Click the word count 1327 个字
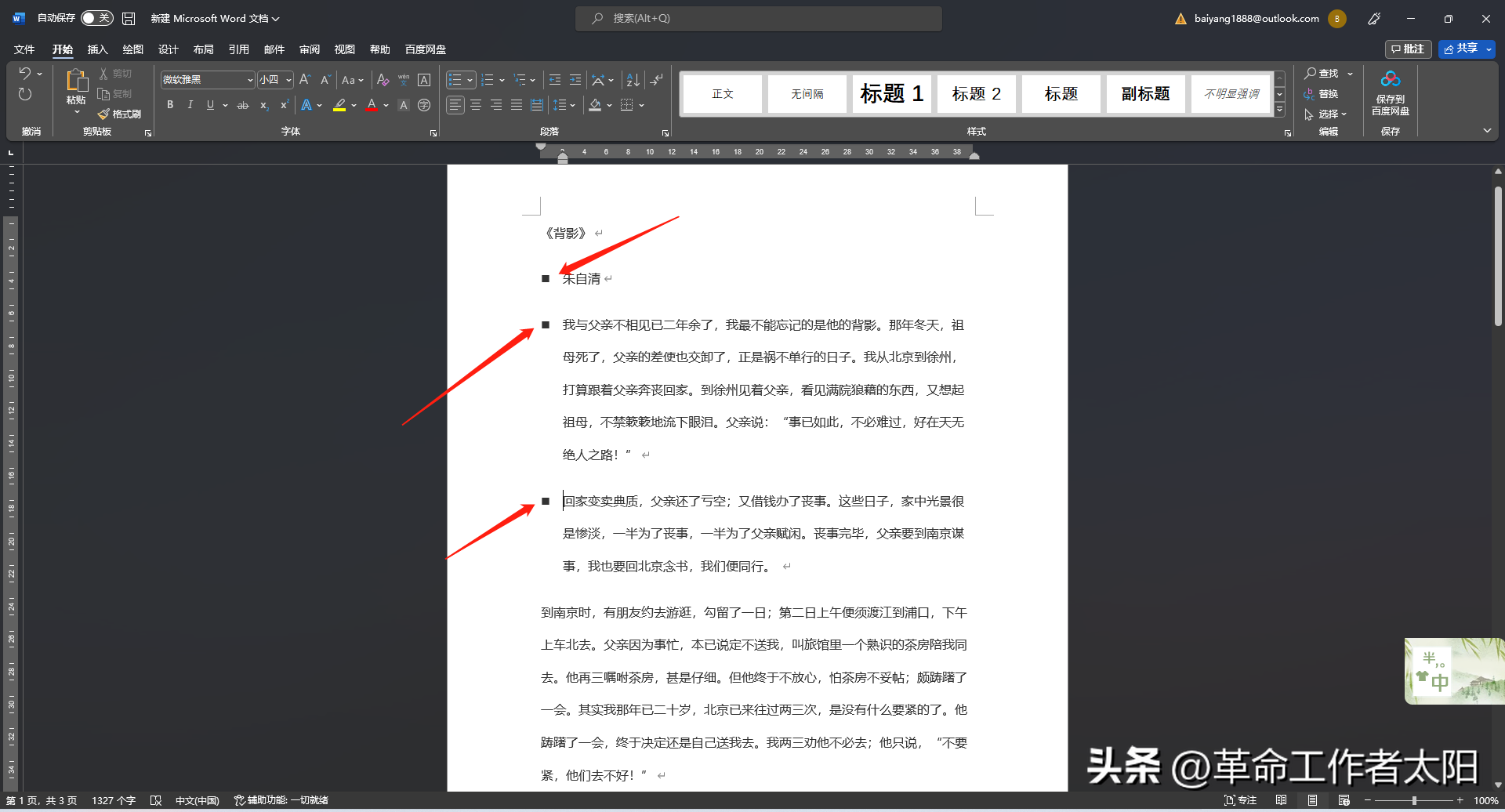Viewport: 1505px width, 812px height. pos(114,800)
